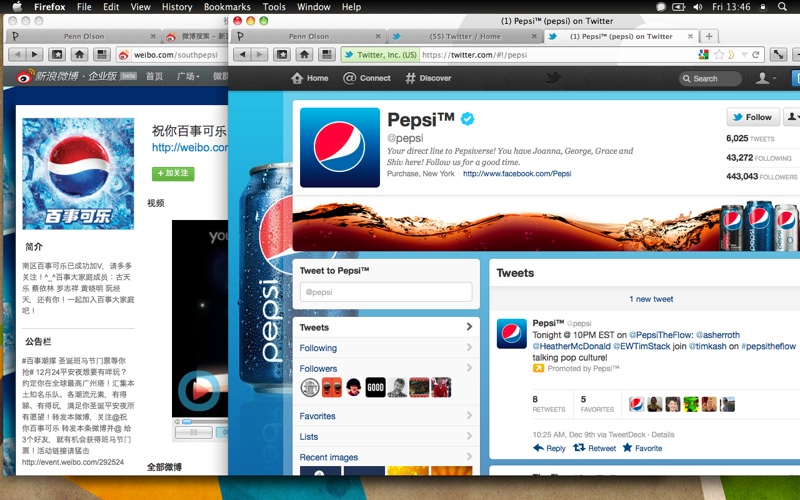Click Twitter, Inc. site identity badge
Image resolution: width=800 pixels, height=500 pixels.
(x=380, y=55)
